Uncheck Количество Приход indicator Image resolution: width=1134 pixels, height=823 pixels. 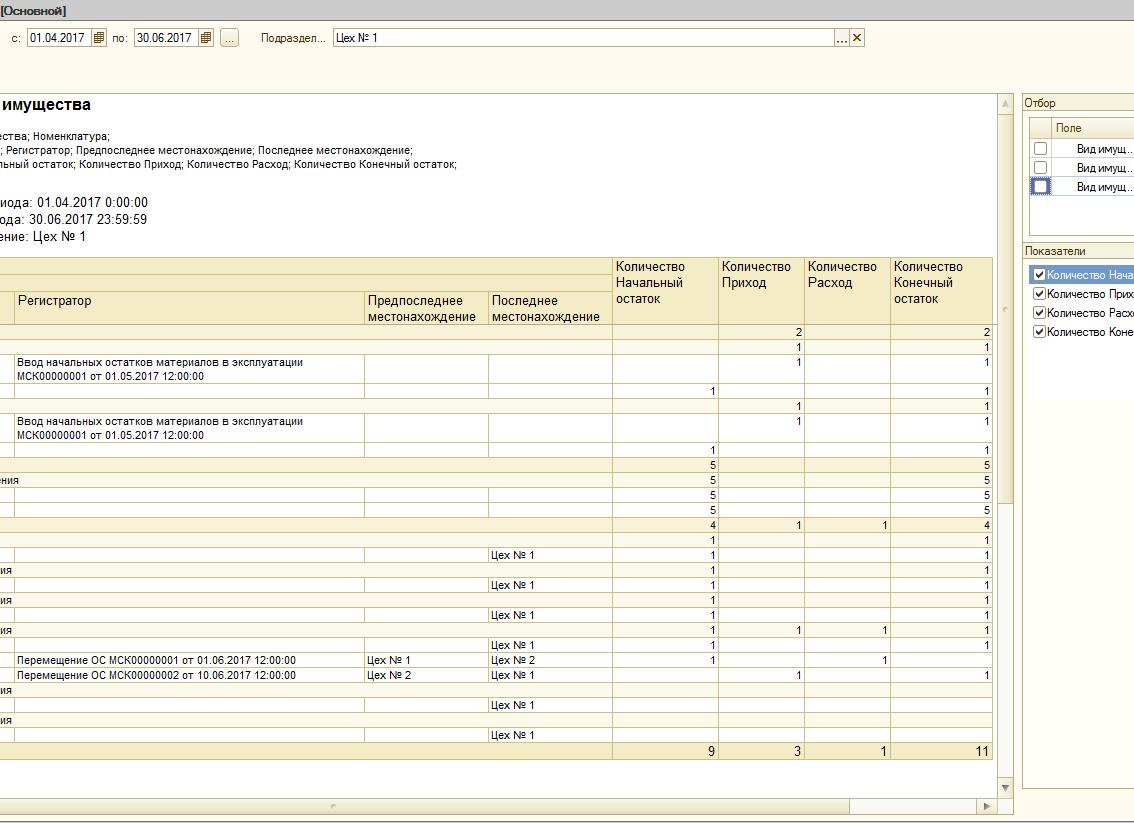tap(1039, 294)
